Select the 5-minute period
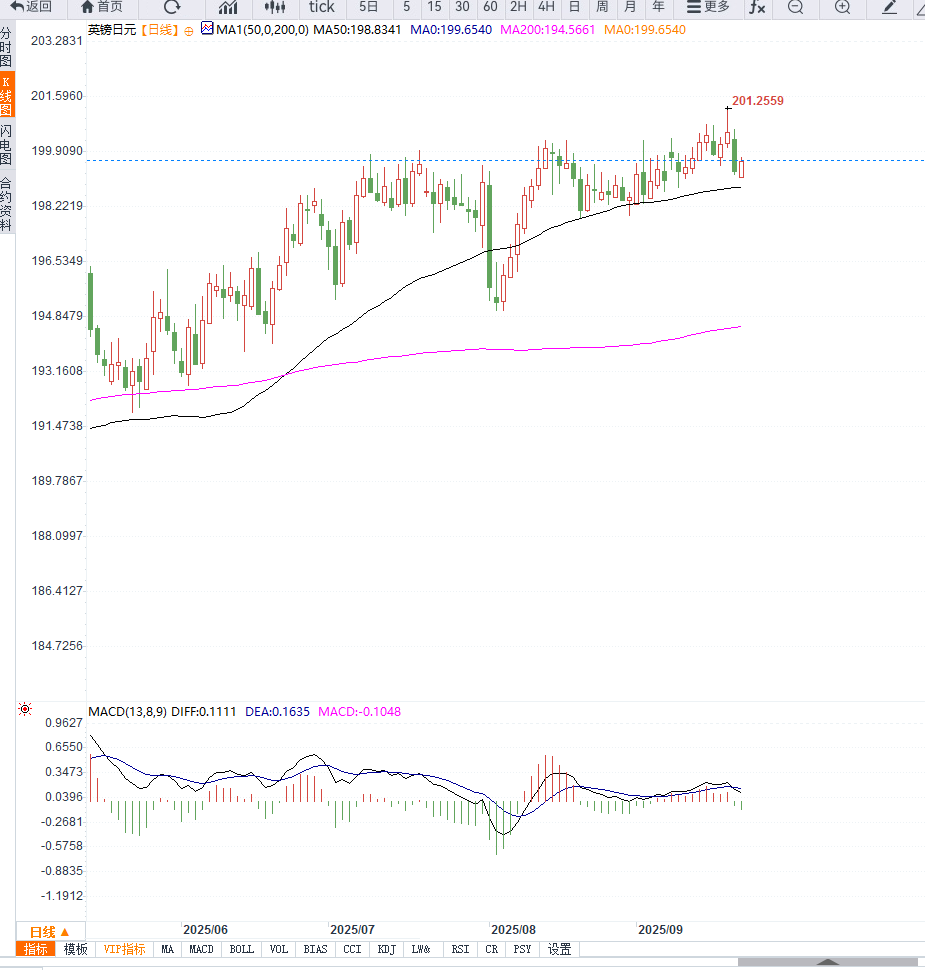The width and height of the screenshot is (925, 970). tap(407, 7)
